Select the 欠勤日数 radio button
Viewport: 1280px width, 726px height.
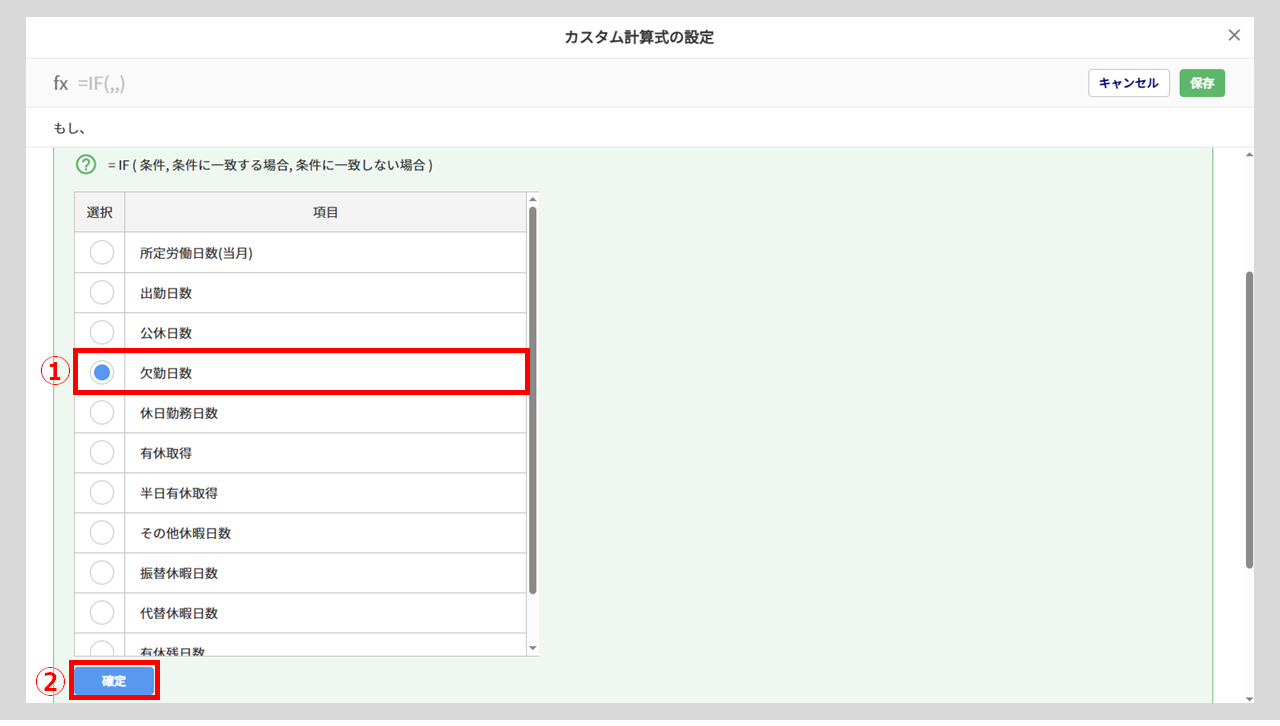click(102, 373)
